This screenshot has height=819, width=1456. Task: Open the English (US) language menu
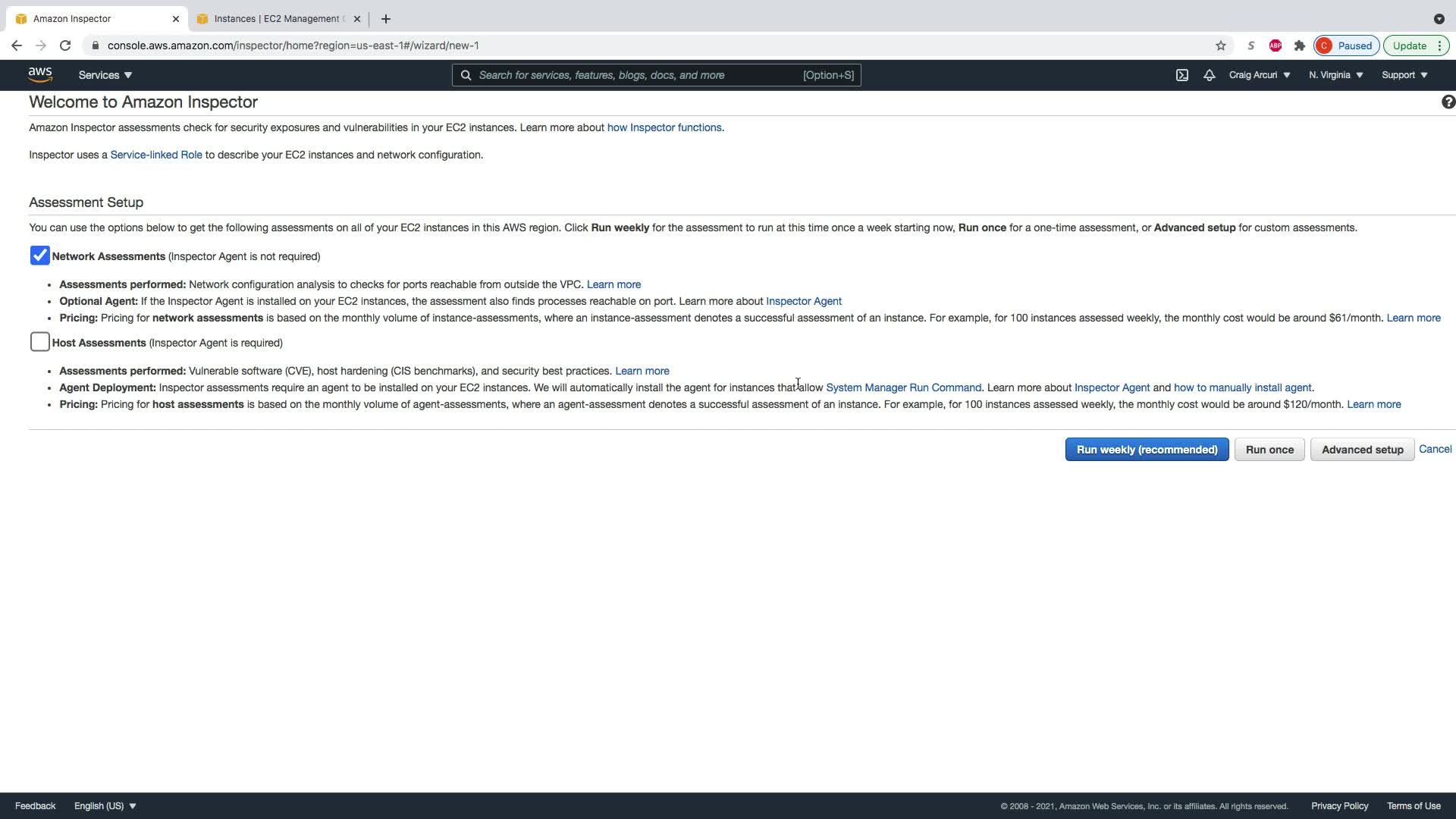click(105, 806)
